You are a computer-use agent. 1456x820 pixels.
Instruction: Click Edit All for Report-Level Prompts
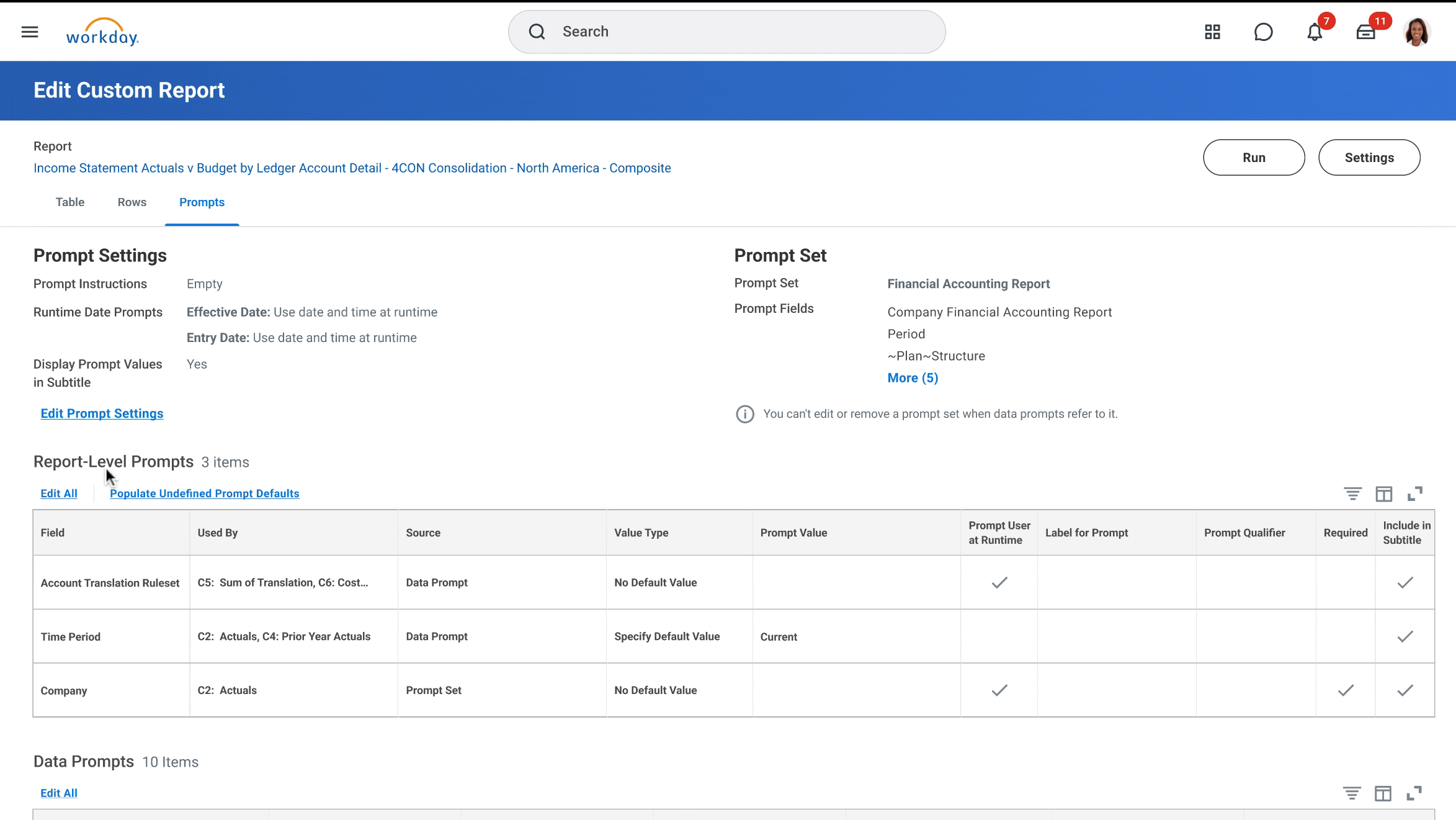pos(59,493)
